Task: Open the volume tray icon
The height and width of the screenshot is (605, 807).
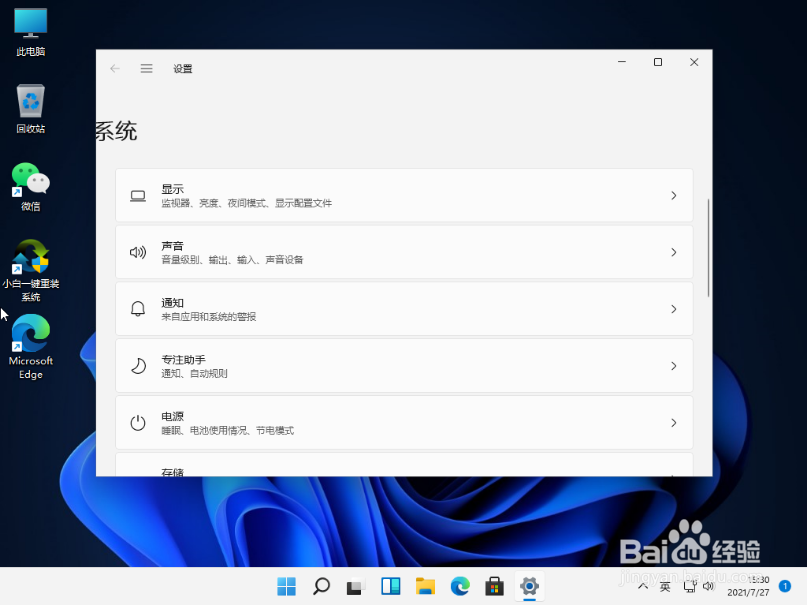Action: (x=709, y=586)
